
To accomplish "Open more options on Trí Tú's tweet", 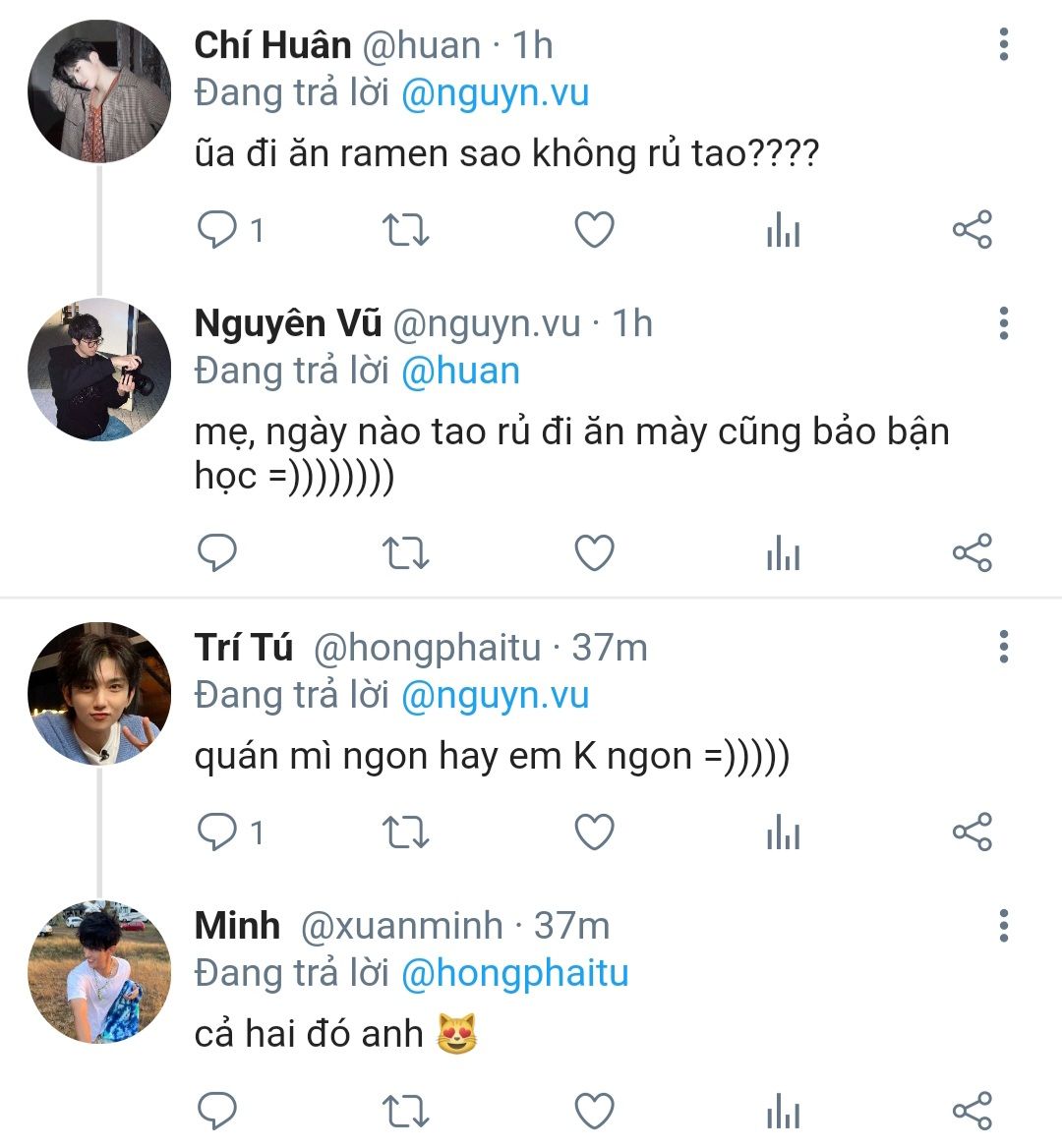I will click(x=1003, y=647).
